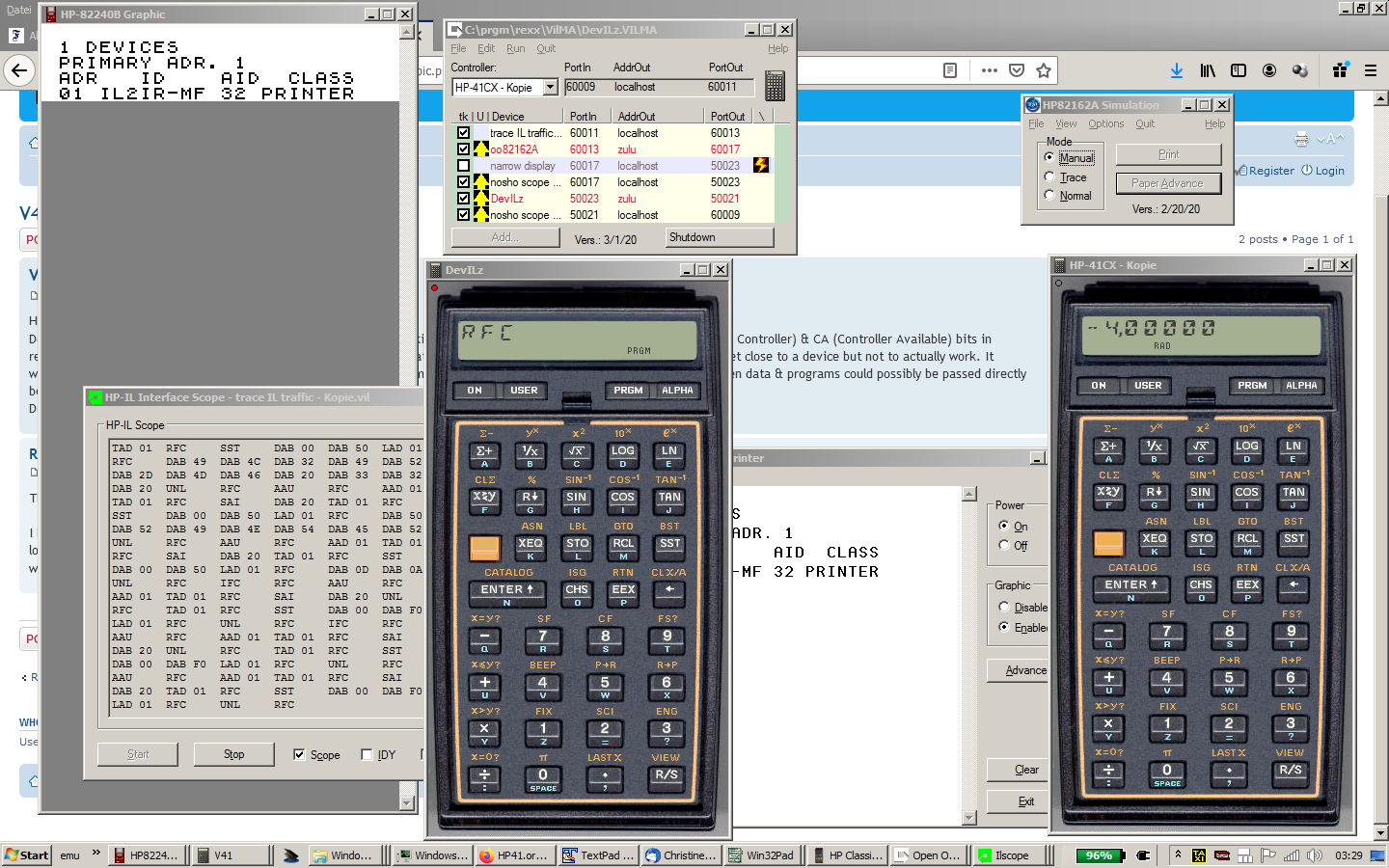Open the Run menu in VilMA
Image resolution: width=1389 pixels, height=868 pixels.
point(515,48)
